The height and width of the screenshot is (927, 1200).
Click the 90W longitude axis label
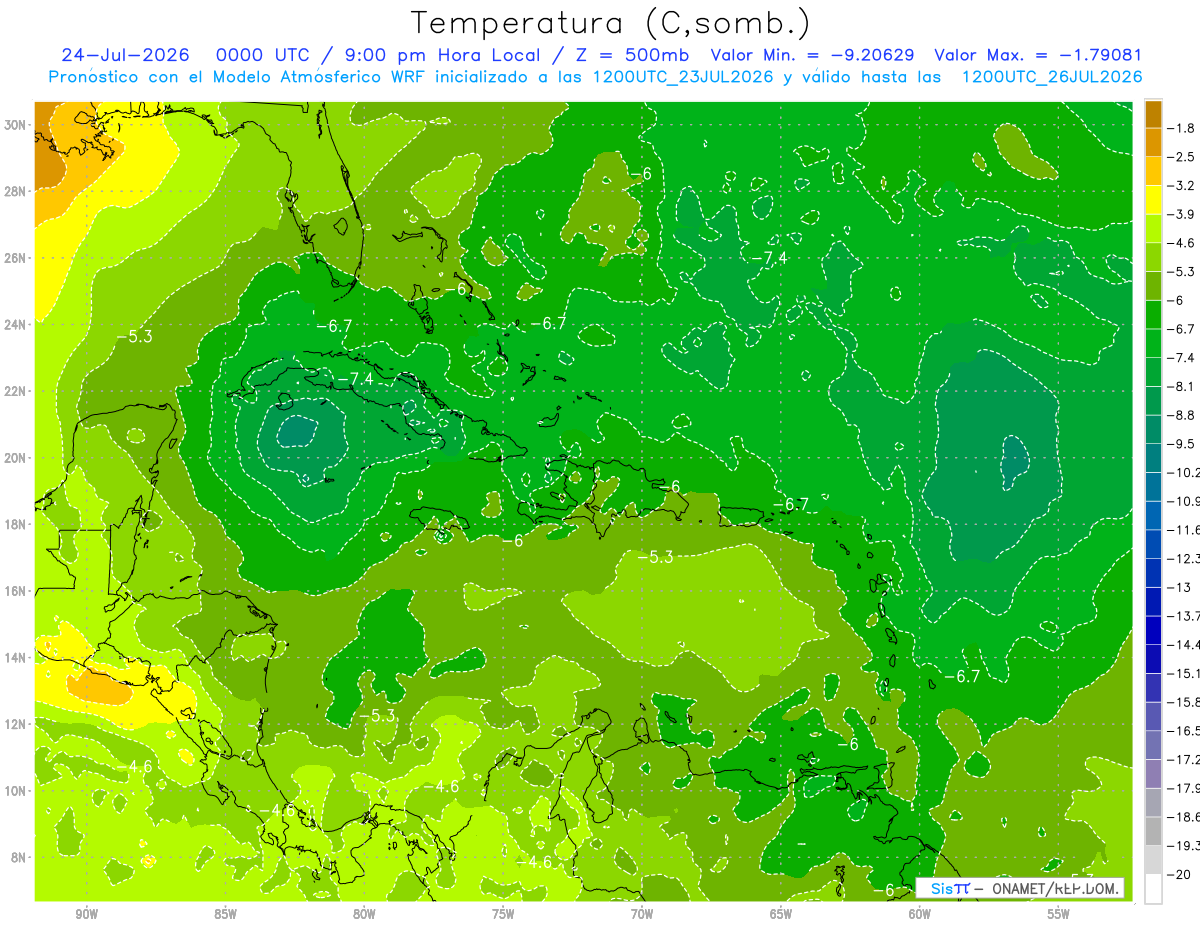86,914
